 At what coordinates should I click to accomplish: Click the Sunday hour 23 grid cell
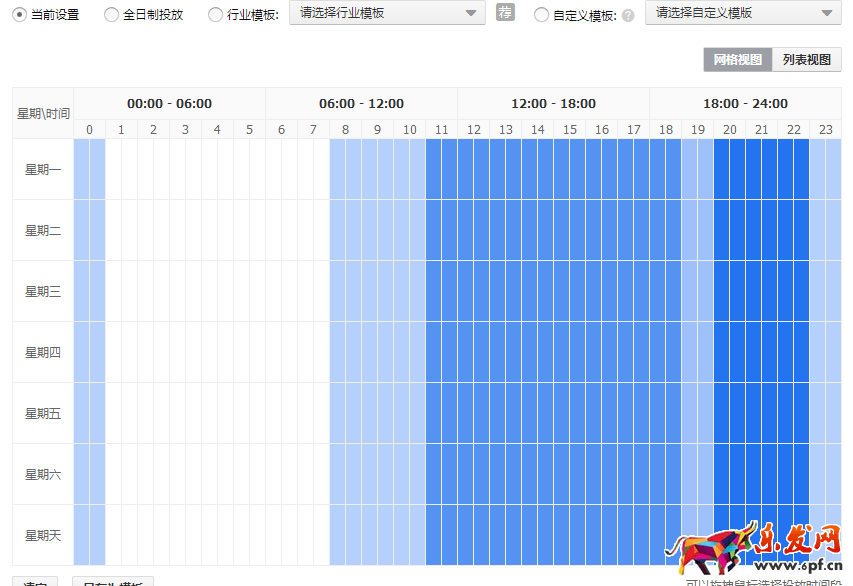pos(825,535)
